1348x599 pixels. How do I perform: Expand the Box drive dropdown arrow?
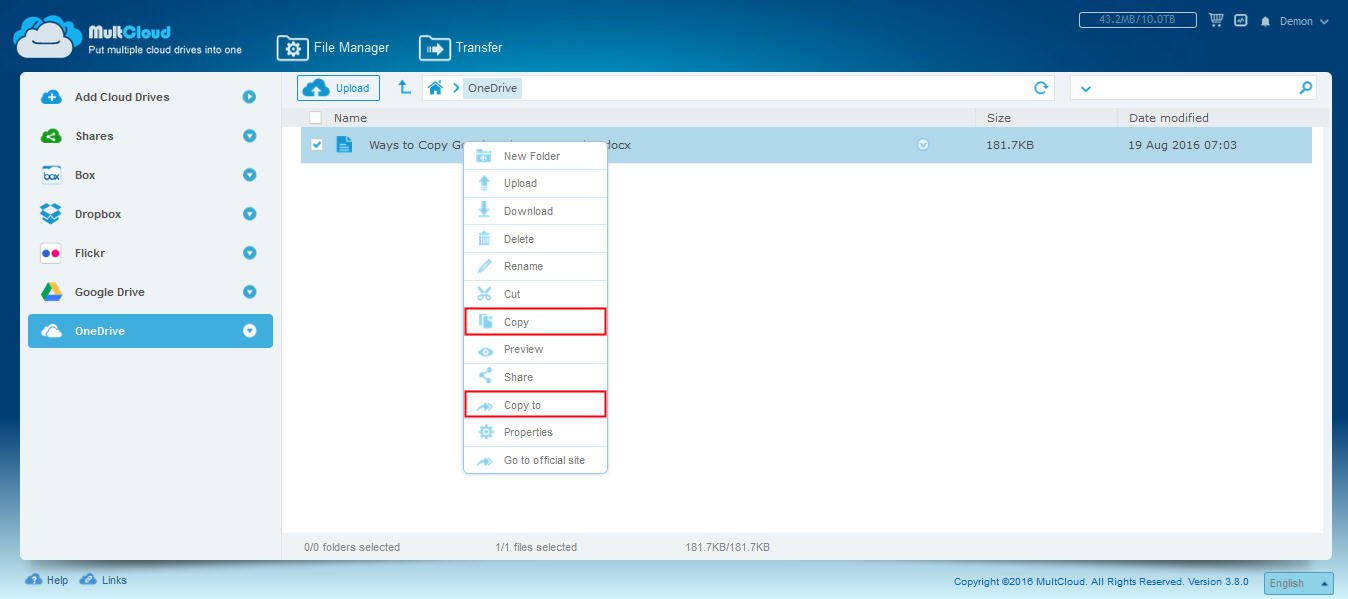tap(250, 175)
